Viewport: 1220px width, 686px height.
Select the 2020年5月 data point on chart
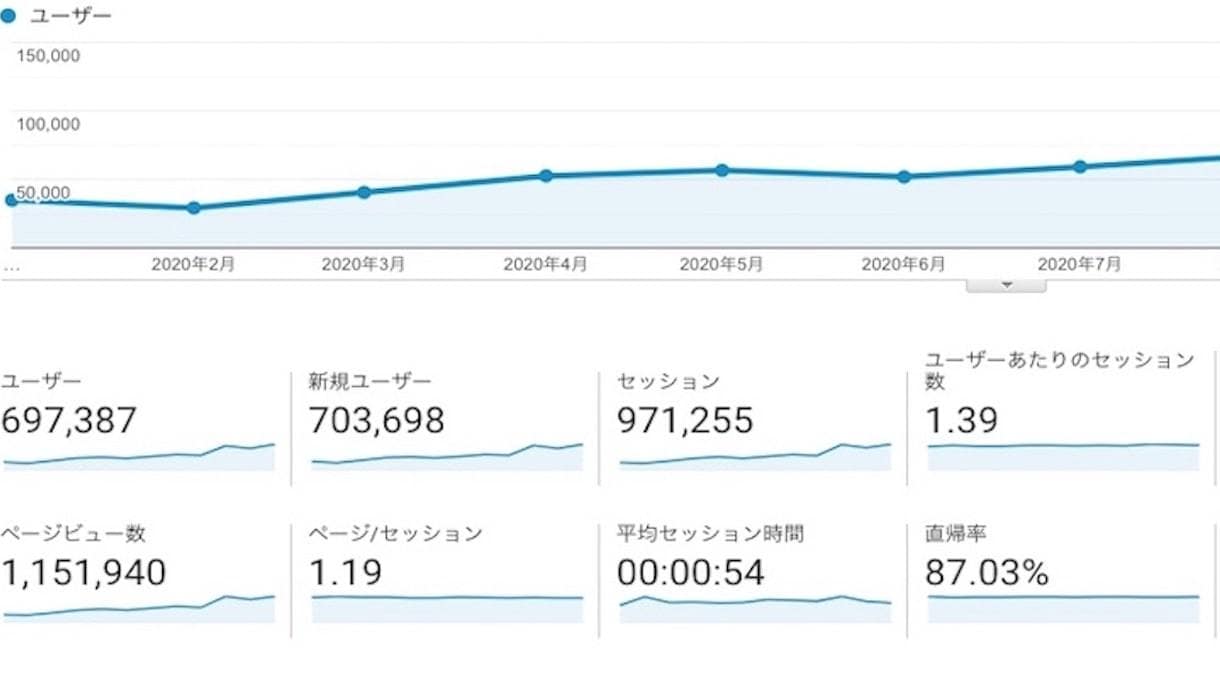pyautogui.click(x=722, y=170)
